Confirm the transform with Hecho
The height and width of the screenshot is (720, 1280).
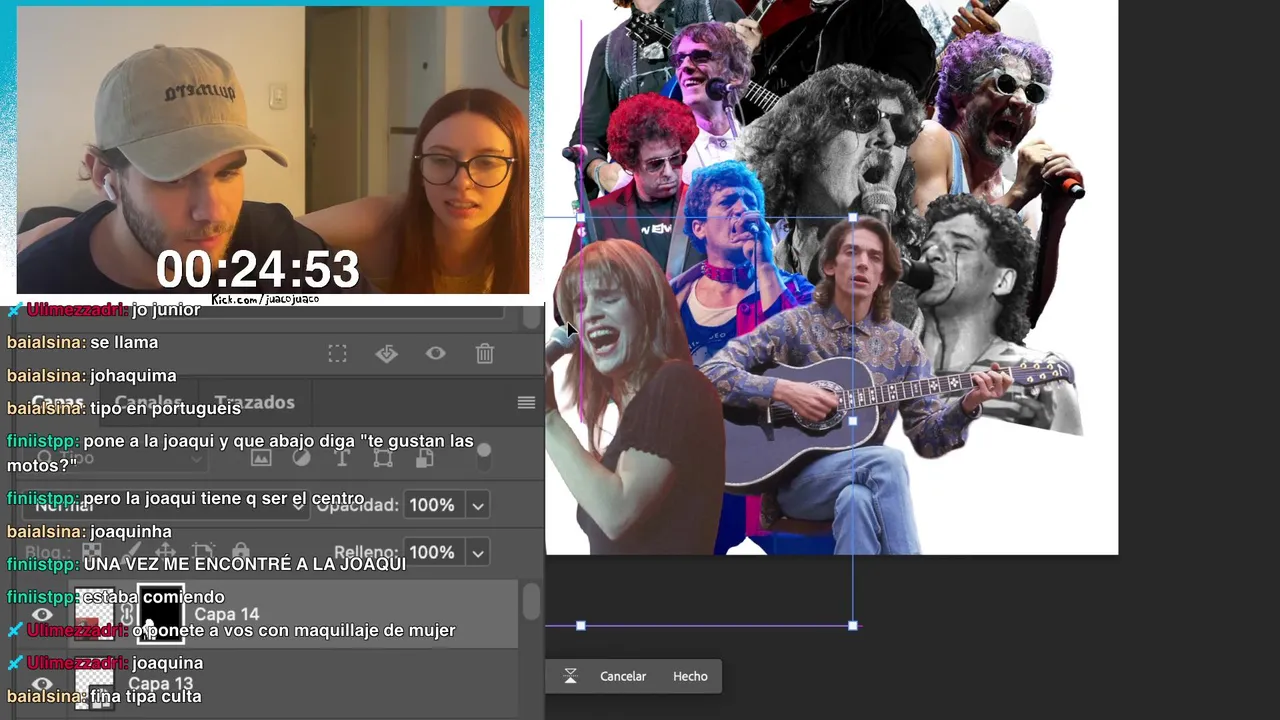click(690, 676)
